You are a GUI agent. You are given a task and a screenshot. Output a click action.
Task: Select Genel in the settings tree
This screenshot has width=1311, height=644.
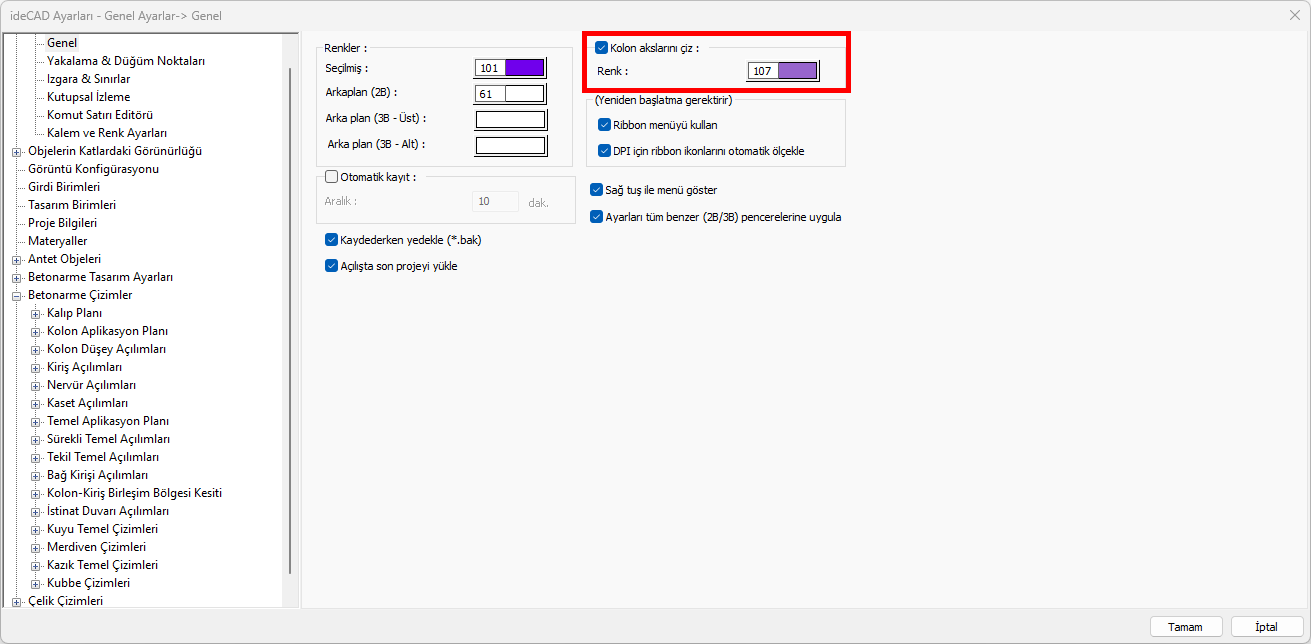pos(62,43)
